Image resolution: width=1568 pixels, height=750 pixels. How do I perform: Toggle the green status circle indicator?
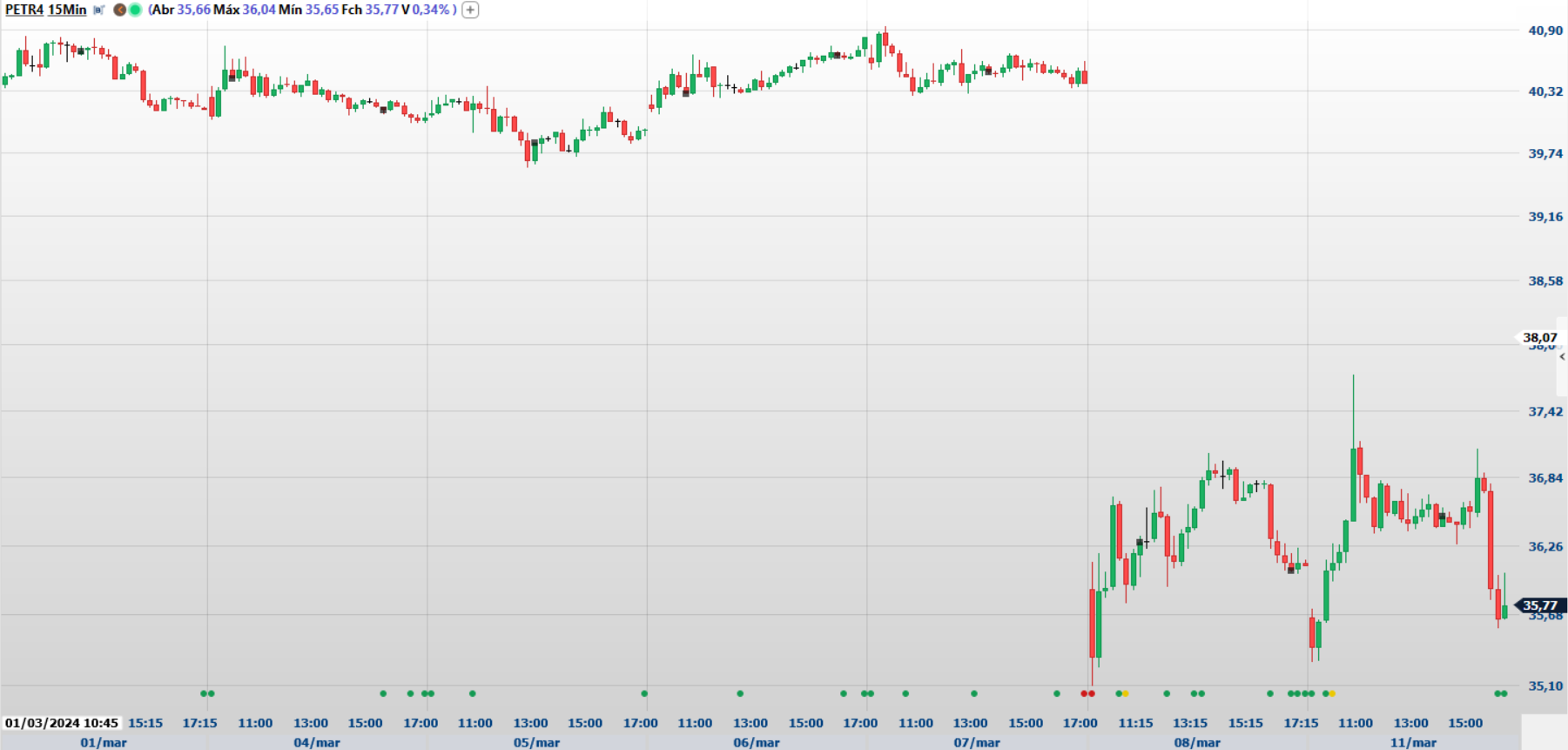135,10
